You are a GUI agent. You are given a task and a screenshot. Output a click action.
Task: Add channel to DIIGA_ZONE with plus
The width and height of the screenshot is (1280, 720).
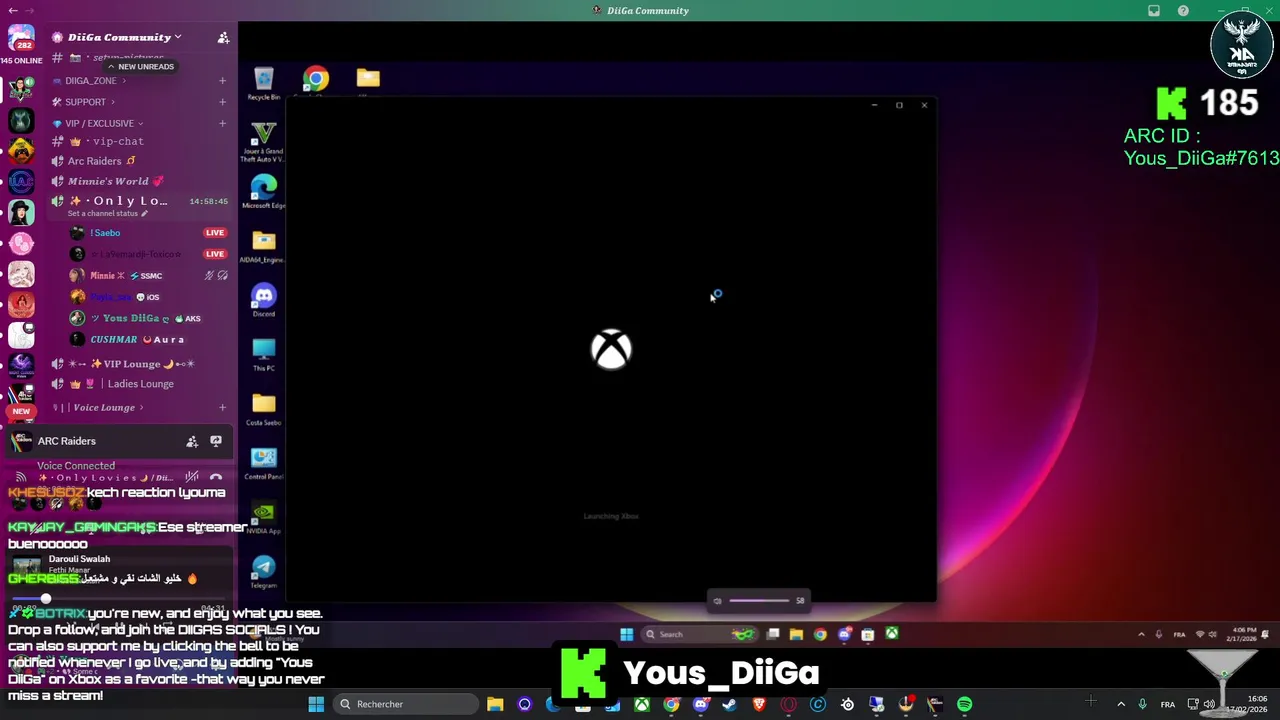[222, 81]
